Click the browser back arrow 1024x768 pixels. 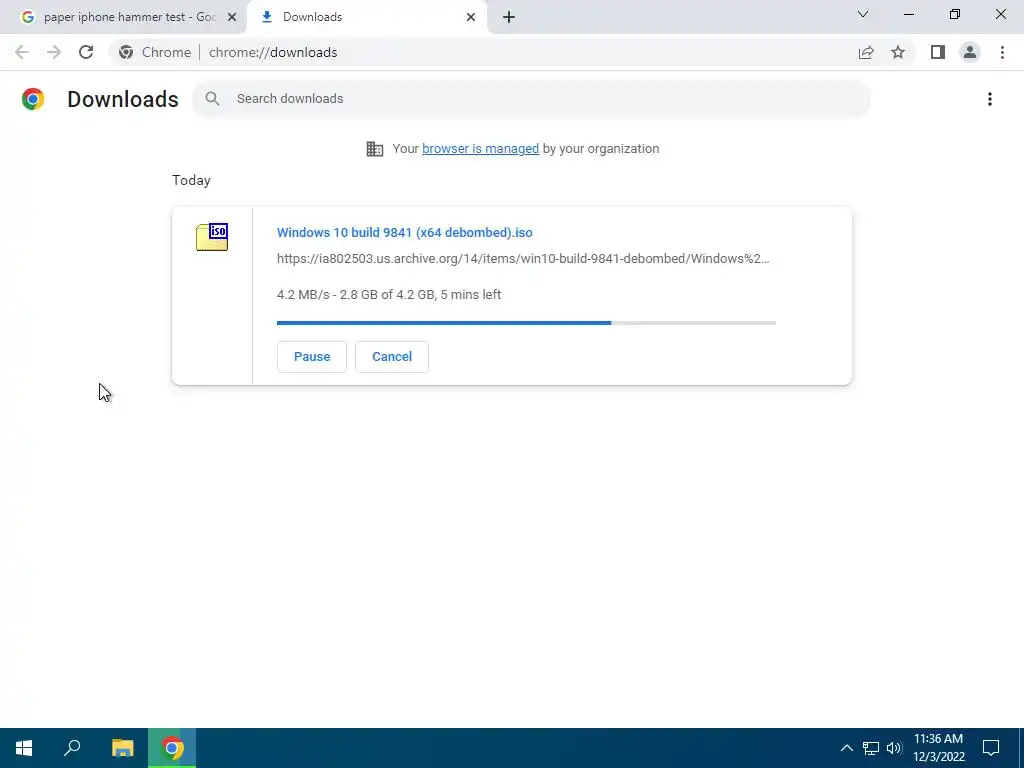22,52
